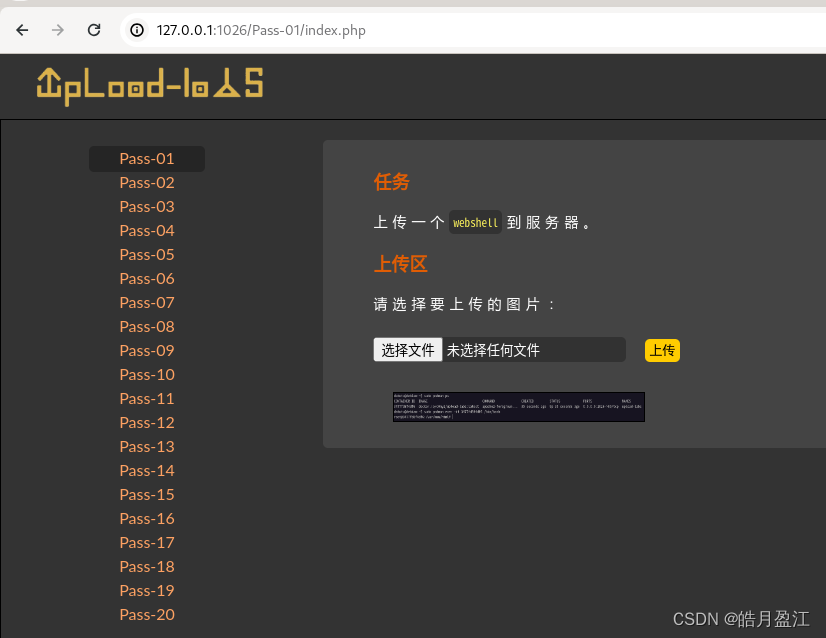Screen dimensions: 826x638
Task: Select Pass-14 level
Action: [147, 470]
